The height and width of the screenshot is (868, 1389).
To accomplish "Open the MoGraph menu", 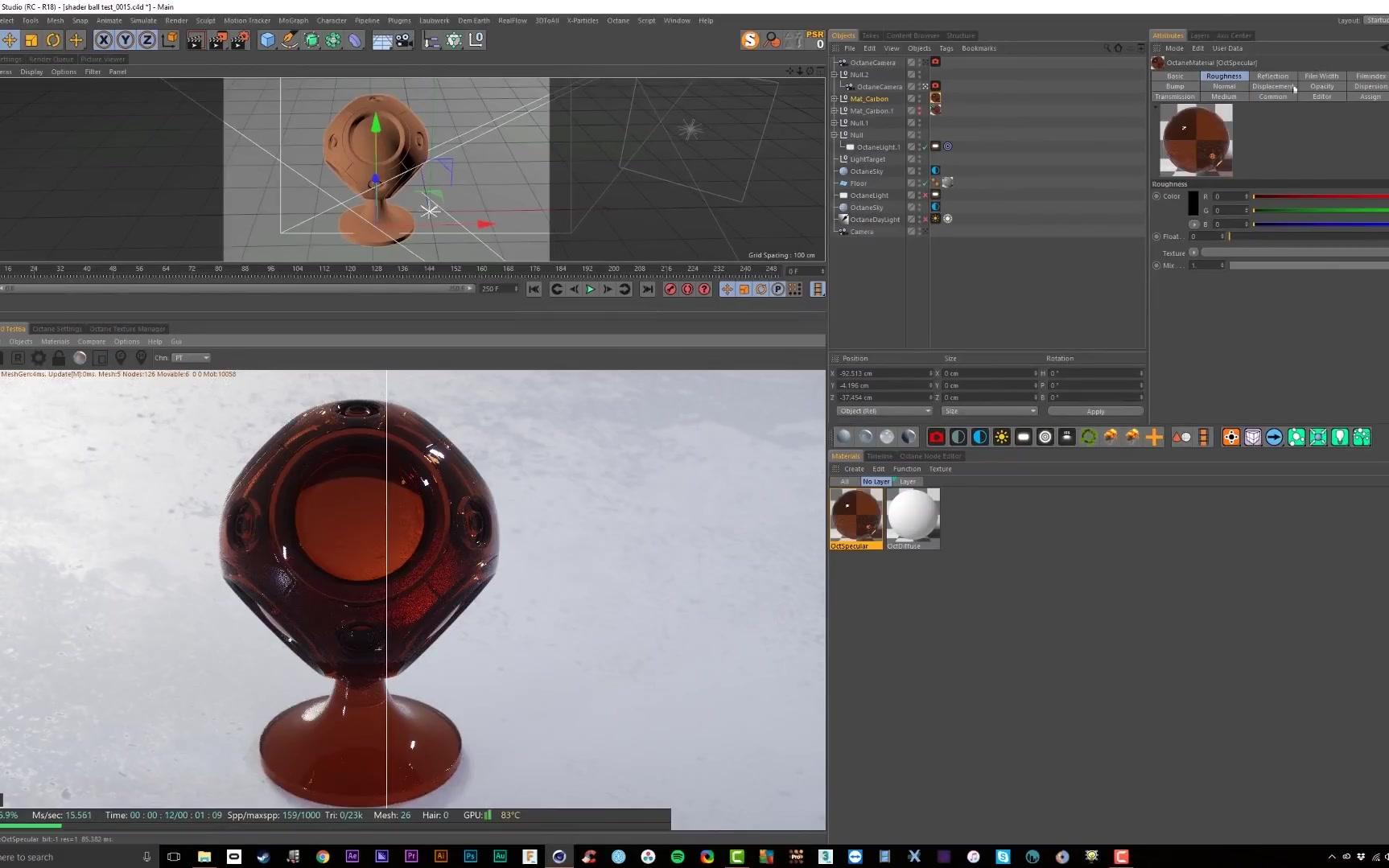I will click(x=294, y=20).
